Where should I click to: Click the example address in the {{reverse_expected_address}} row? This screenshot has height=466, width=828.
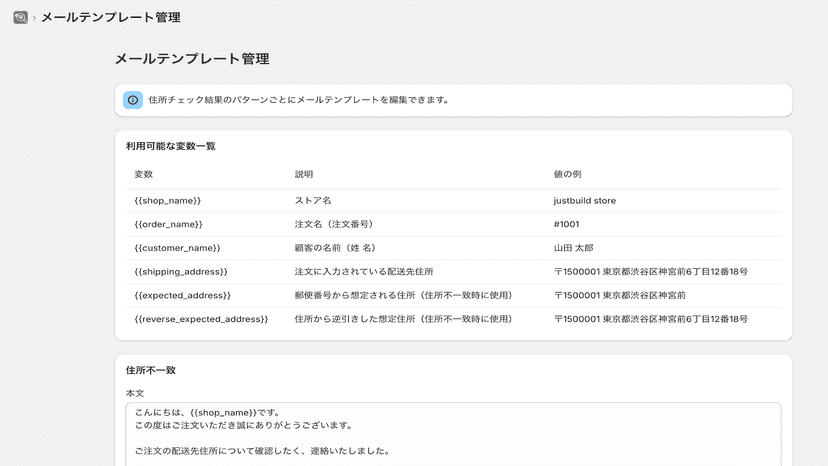pos(651,319)
